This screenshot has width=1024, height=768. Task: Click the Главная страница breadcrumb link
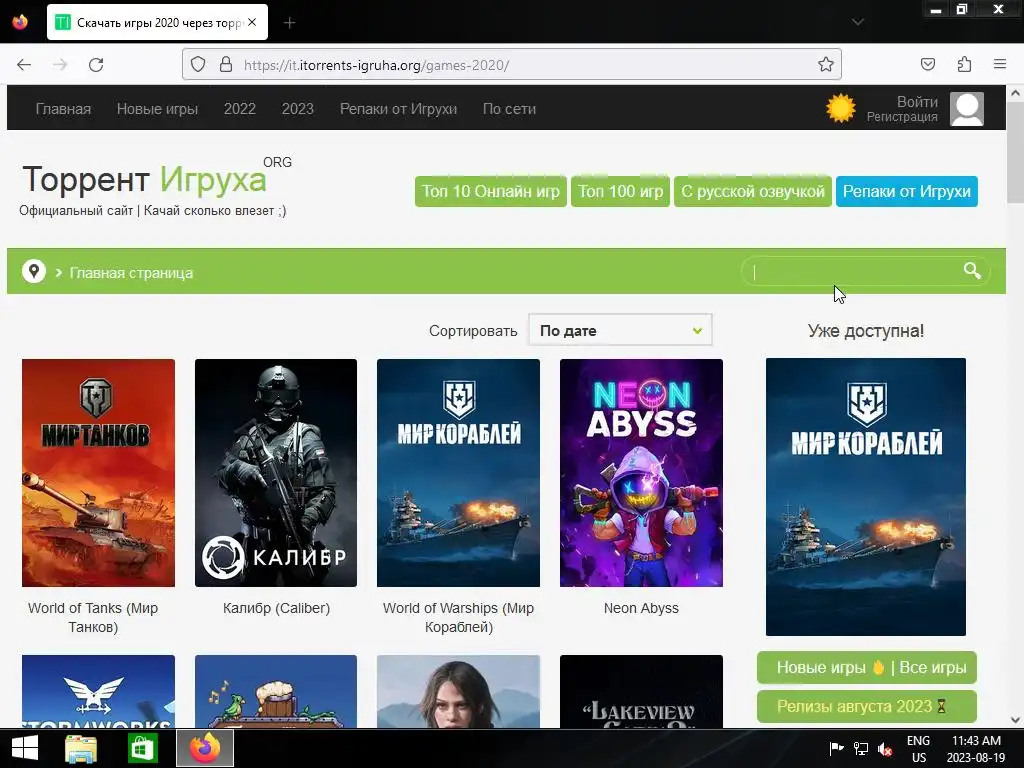click(x=131, y=273)
